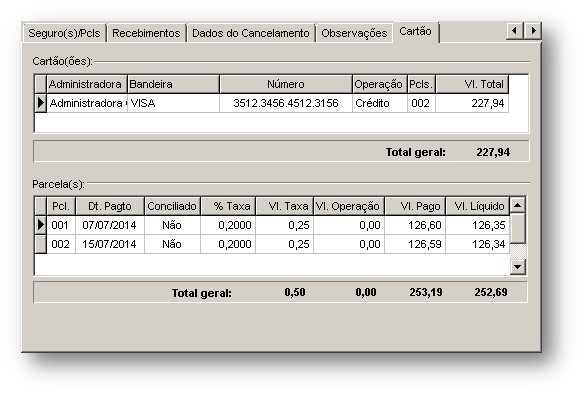Screen dimensions: 584x395
Task: Select the Cartão tab
Action: 416,32
